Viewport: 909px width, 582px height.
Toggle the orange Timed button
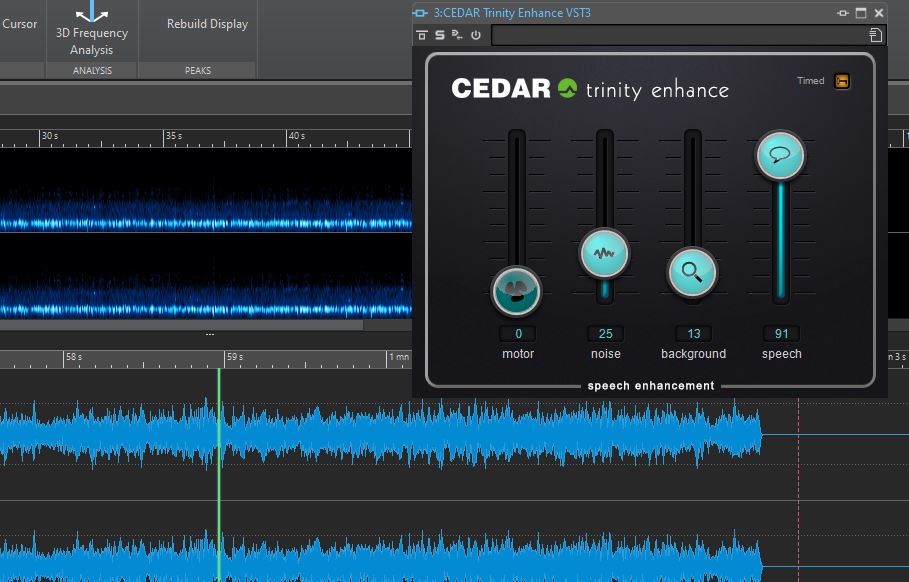[x=842, y=81]
